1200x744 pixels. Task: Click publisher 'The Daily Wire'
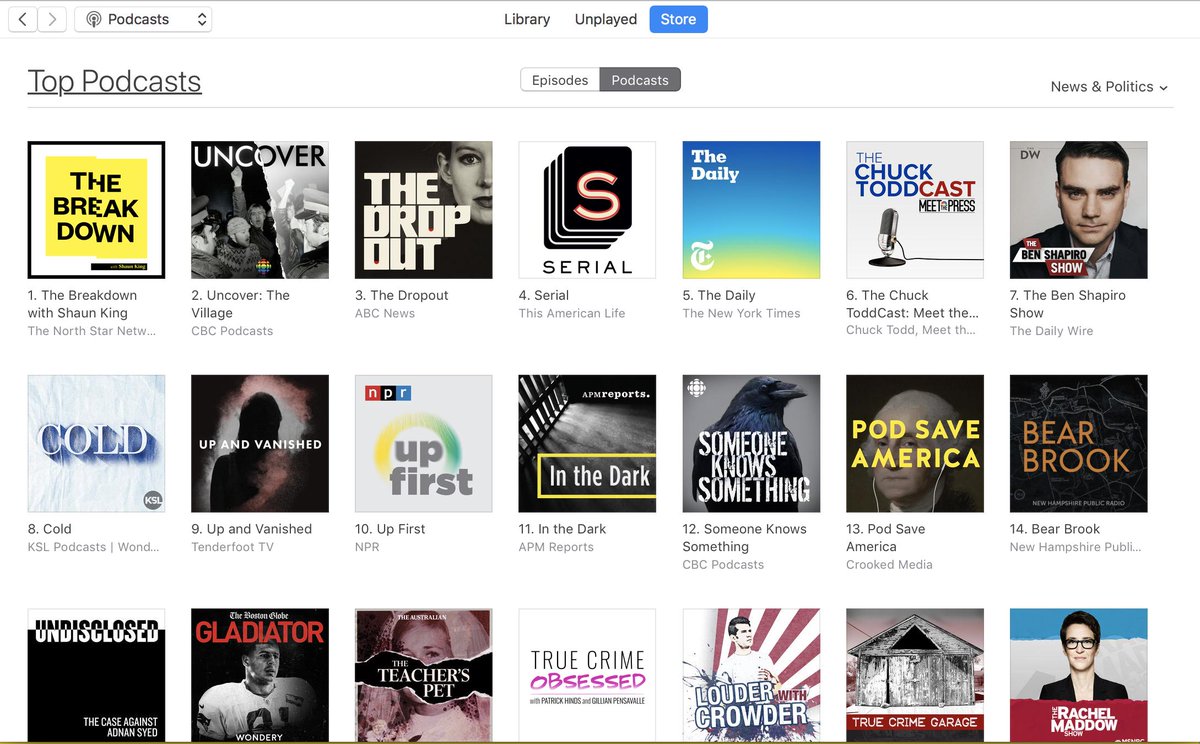point(1052,331)
